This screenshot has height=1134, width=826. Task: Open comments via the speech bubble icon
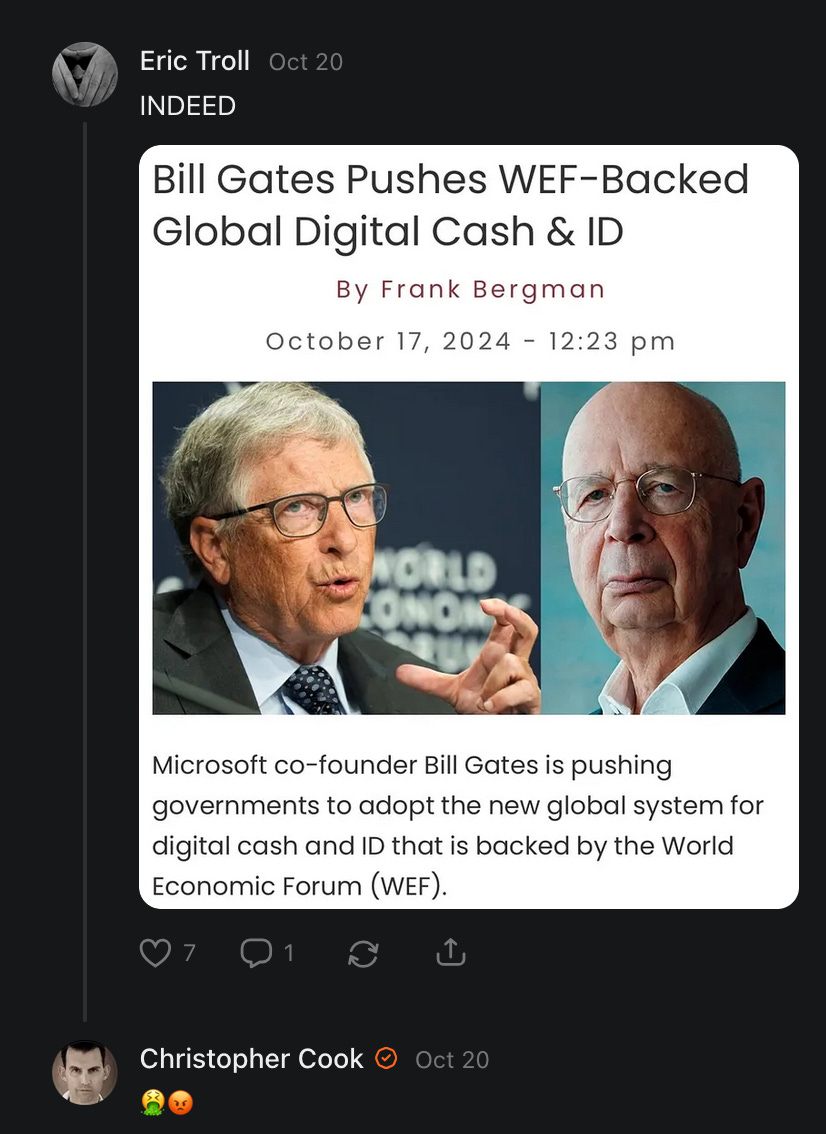click(x=256, y=952)
